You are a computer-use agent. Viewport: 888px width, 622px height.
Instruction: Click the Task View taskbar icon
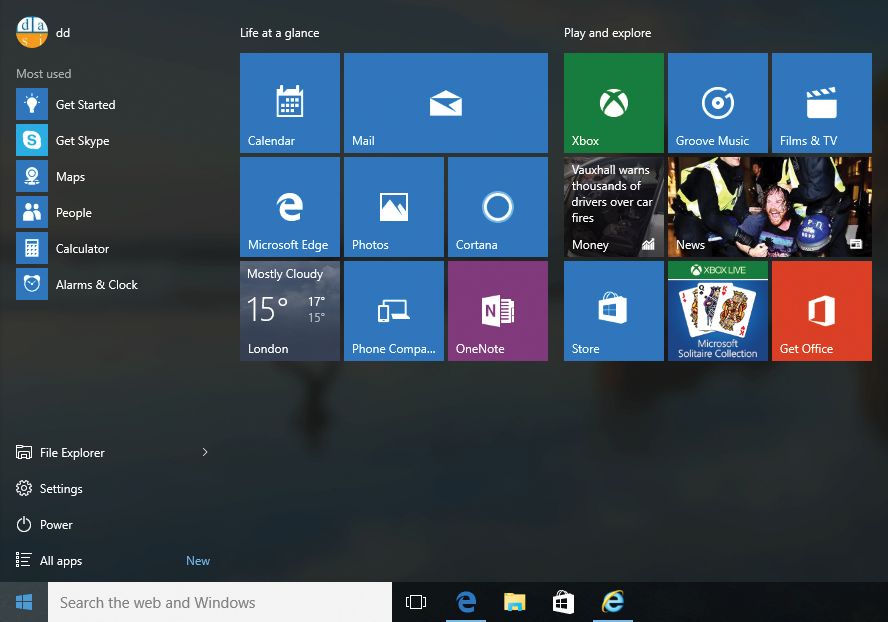[416, 602]
